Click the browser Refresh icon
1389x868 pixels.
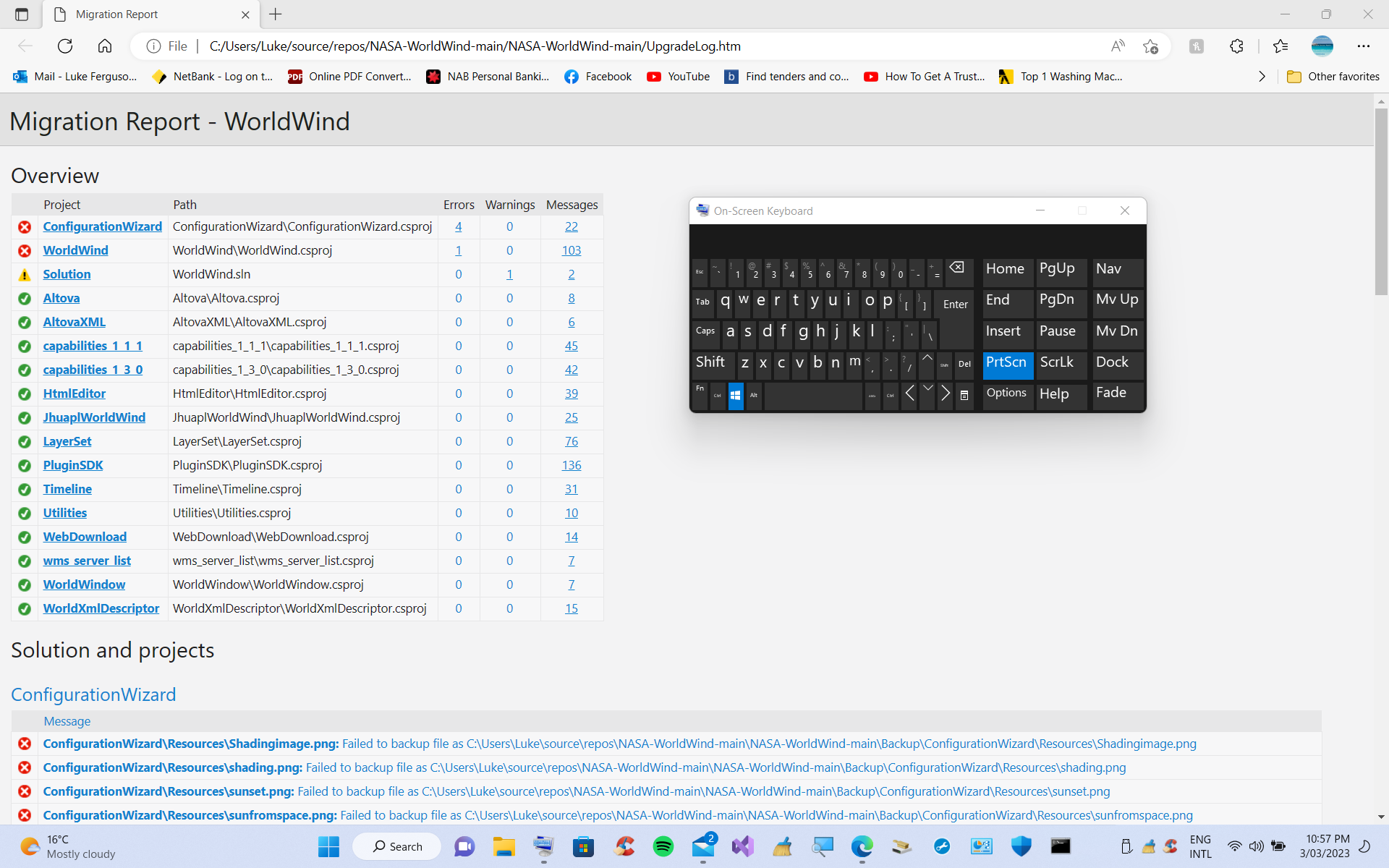(x=65, y=46)
